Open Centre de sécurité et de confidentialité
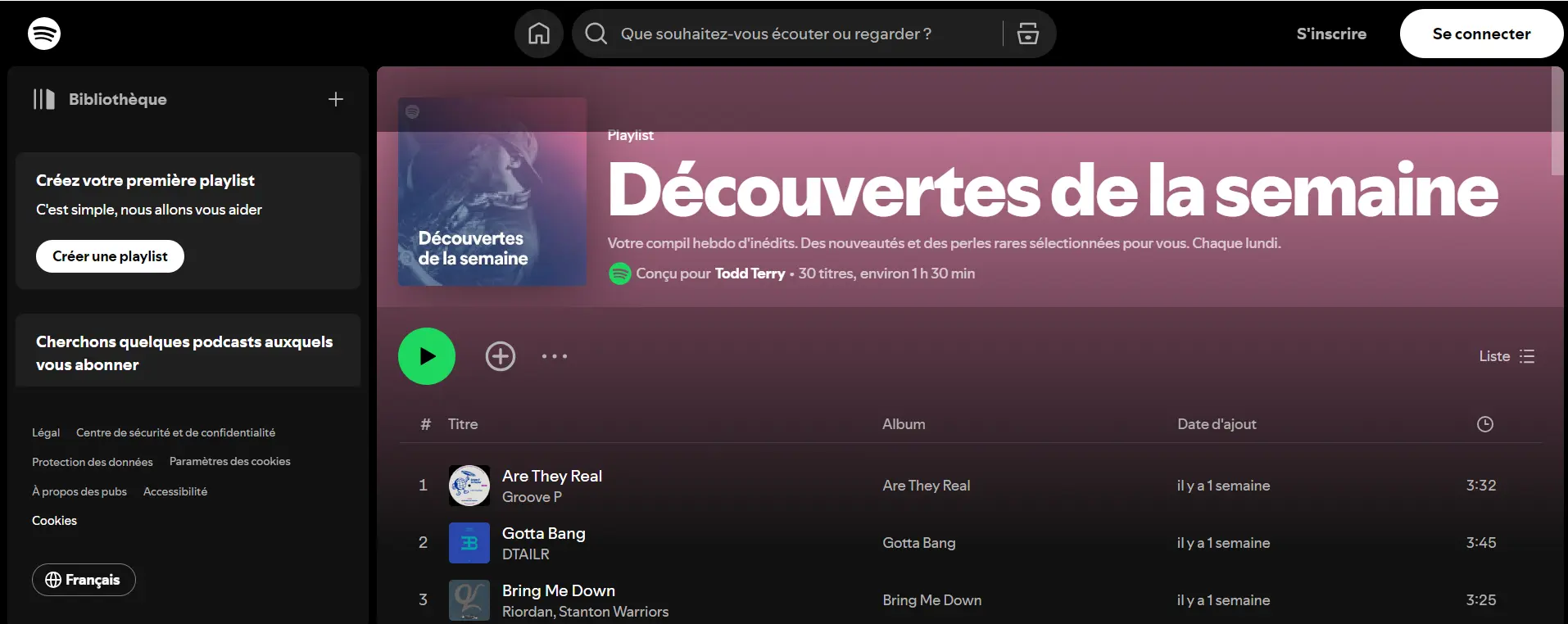Screen dimensions: 1568x624 175,432
